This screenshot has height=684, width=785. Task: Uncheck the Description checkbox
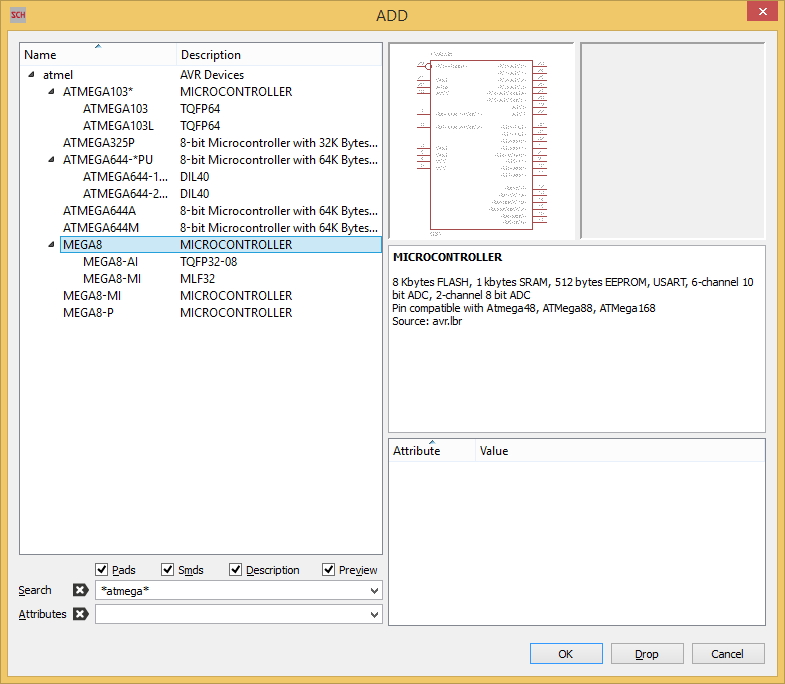235,569
